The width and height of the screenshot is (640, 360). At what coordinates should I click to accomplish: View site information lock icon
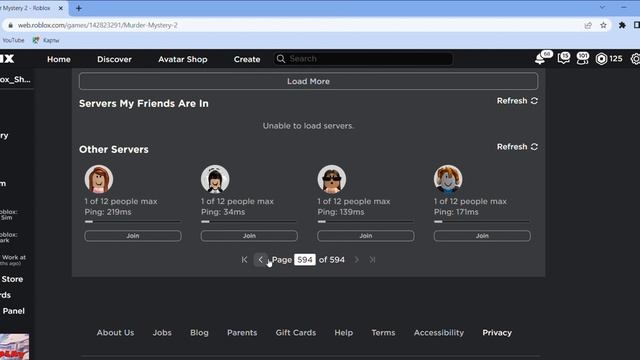tap(11, 25)
